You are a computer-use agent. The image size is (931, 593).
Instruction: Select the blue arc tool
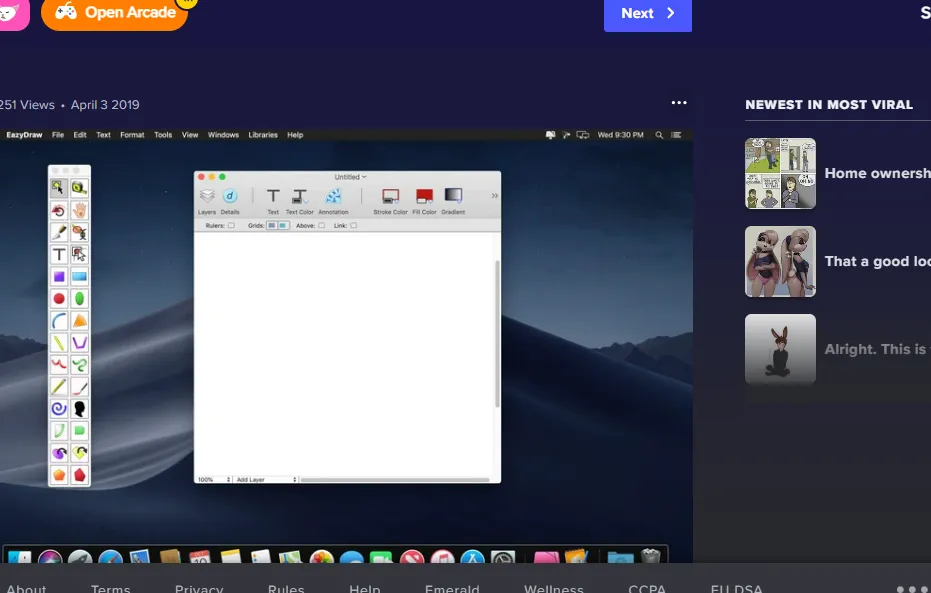tap(59, 321)
